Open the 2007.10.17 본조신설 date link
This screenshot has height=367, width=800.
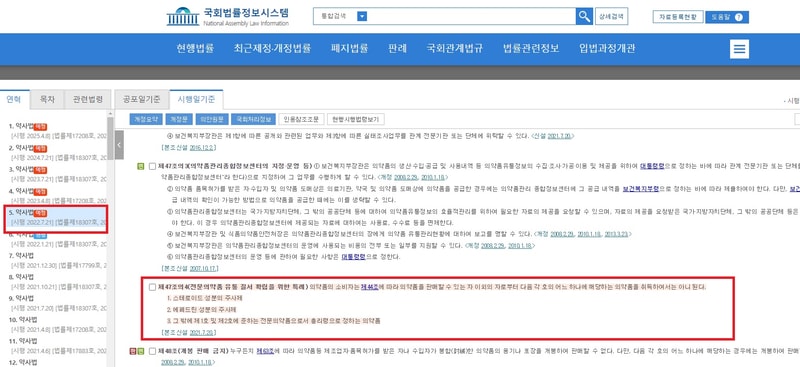tap(204, 268)
